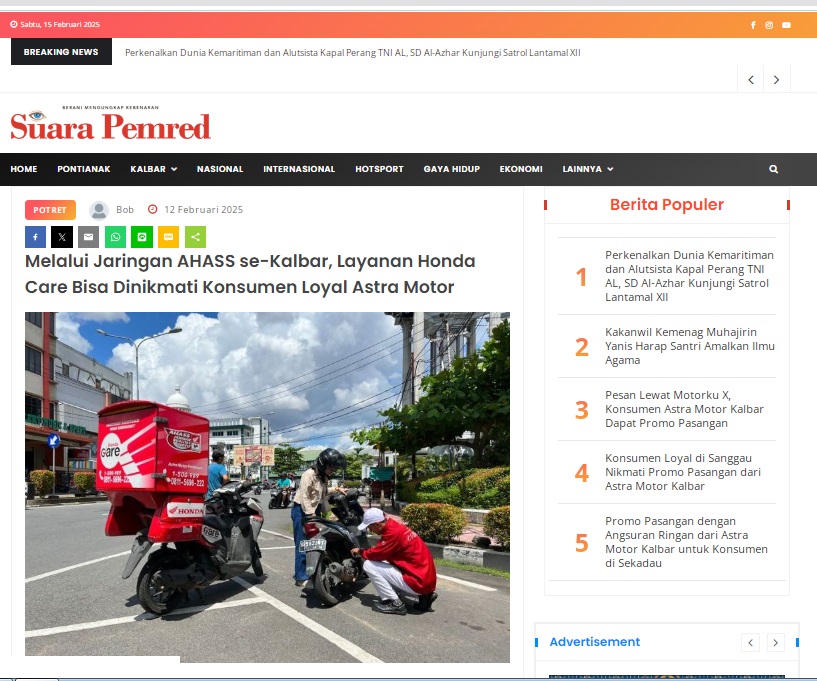Click the BREAKING NEWS label
This screenshot has width=817, height=681.
click(x=61, y=52)
